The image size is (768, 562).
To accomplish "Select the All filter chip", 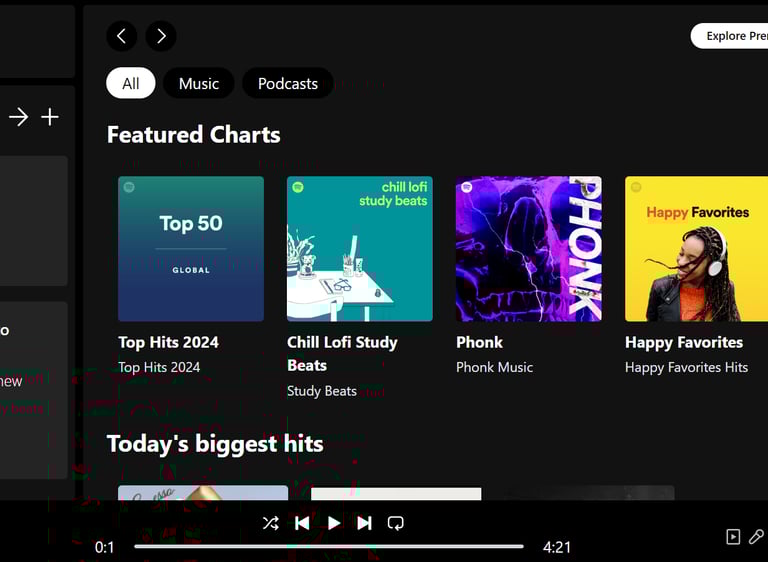I will pyautogui.click(x=131, y=83).
